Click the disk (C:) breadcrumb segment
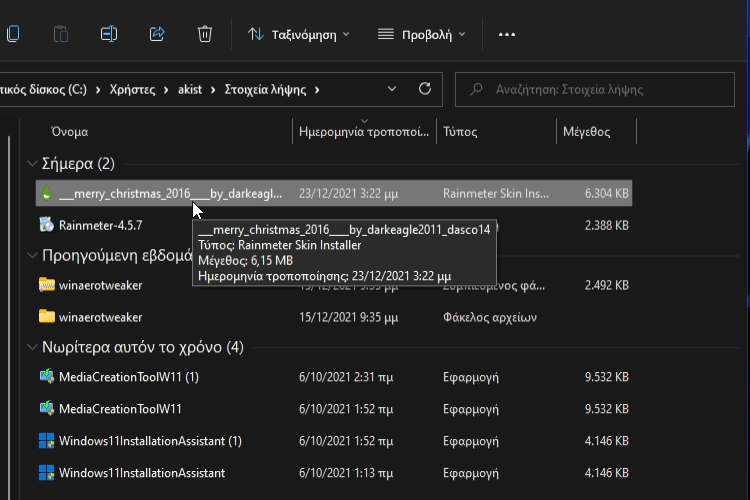Screen dimensions: 750x500 [44, 89]
